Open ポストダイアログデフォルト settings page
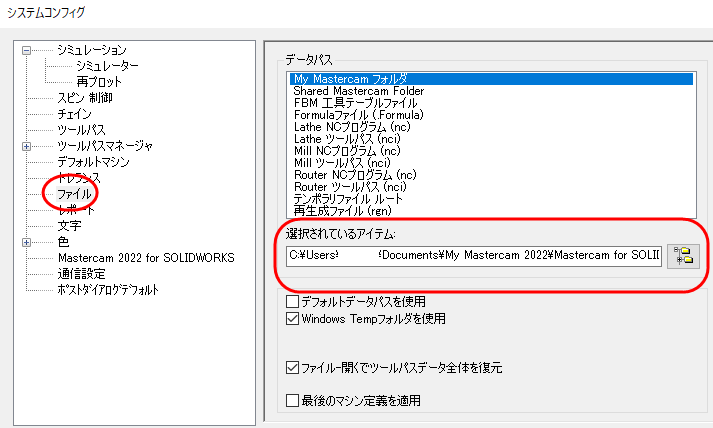The width and height of the screenshot is (713, 428). (108, 290)
